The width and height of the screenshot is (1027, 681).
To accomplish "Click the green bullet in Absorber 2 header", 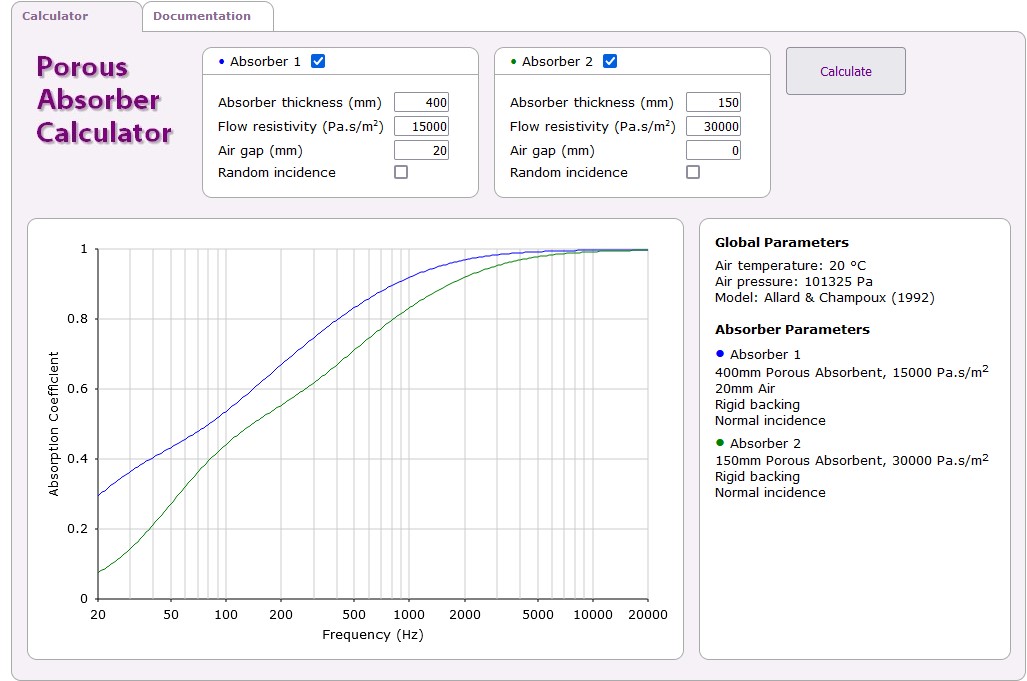I will pyautogui.click(x=513, y=62).
